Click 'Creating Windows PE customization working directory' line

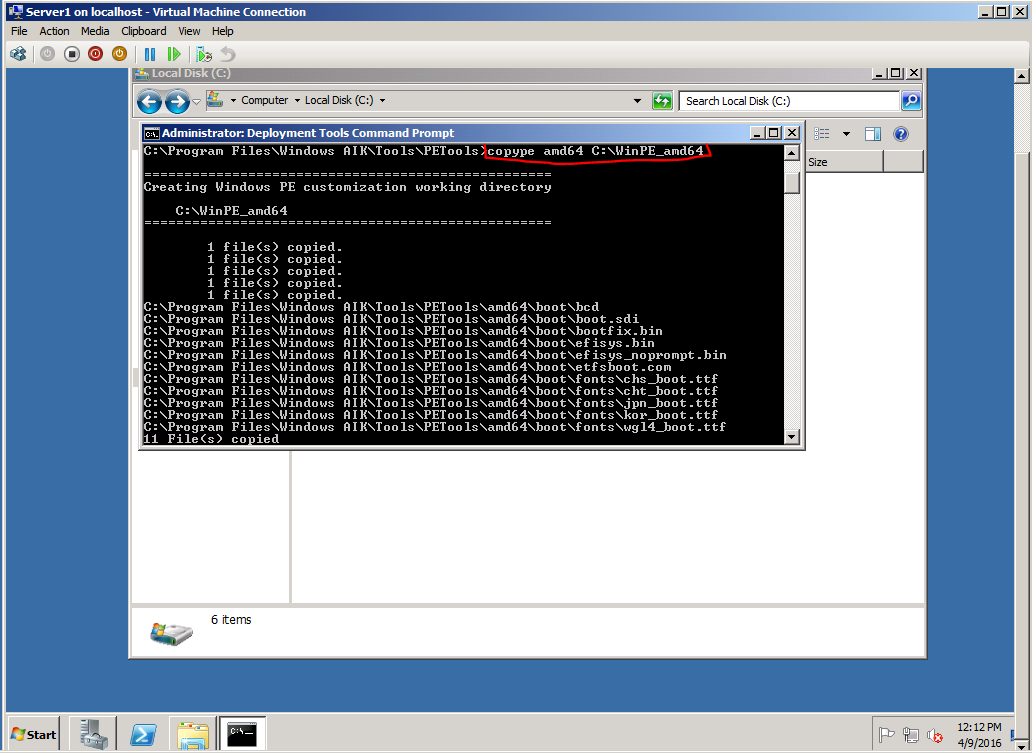348,187
